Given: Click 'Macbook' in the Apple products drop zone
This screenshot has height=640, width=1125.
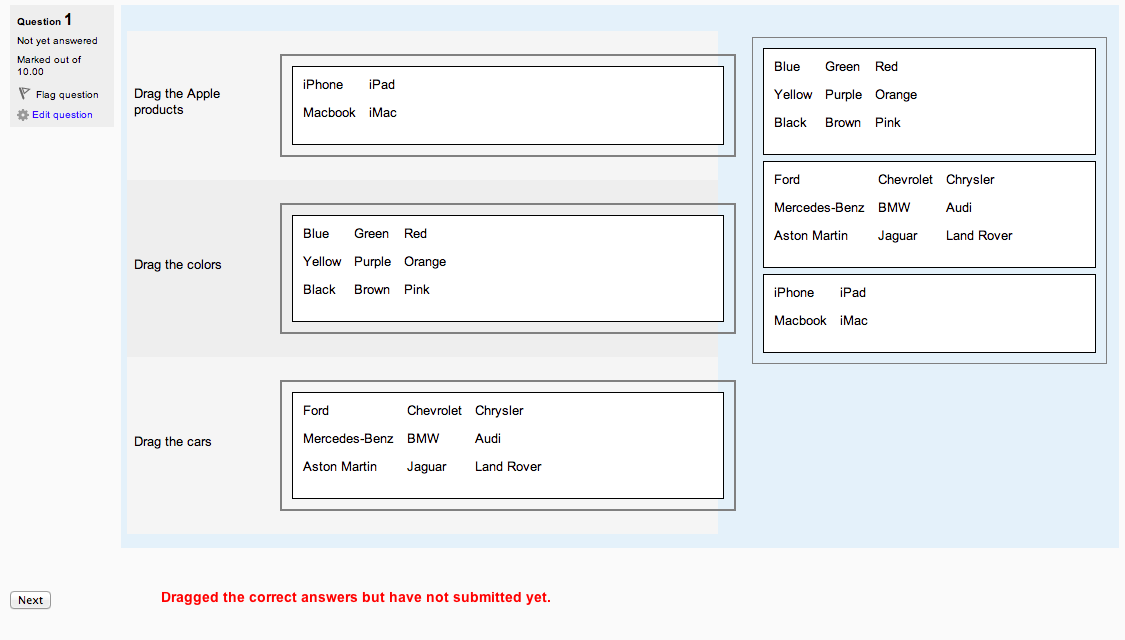Looking at the screenshot, I should coord(329,113).
